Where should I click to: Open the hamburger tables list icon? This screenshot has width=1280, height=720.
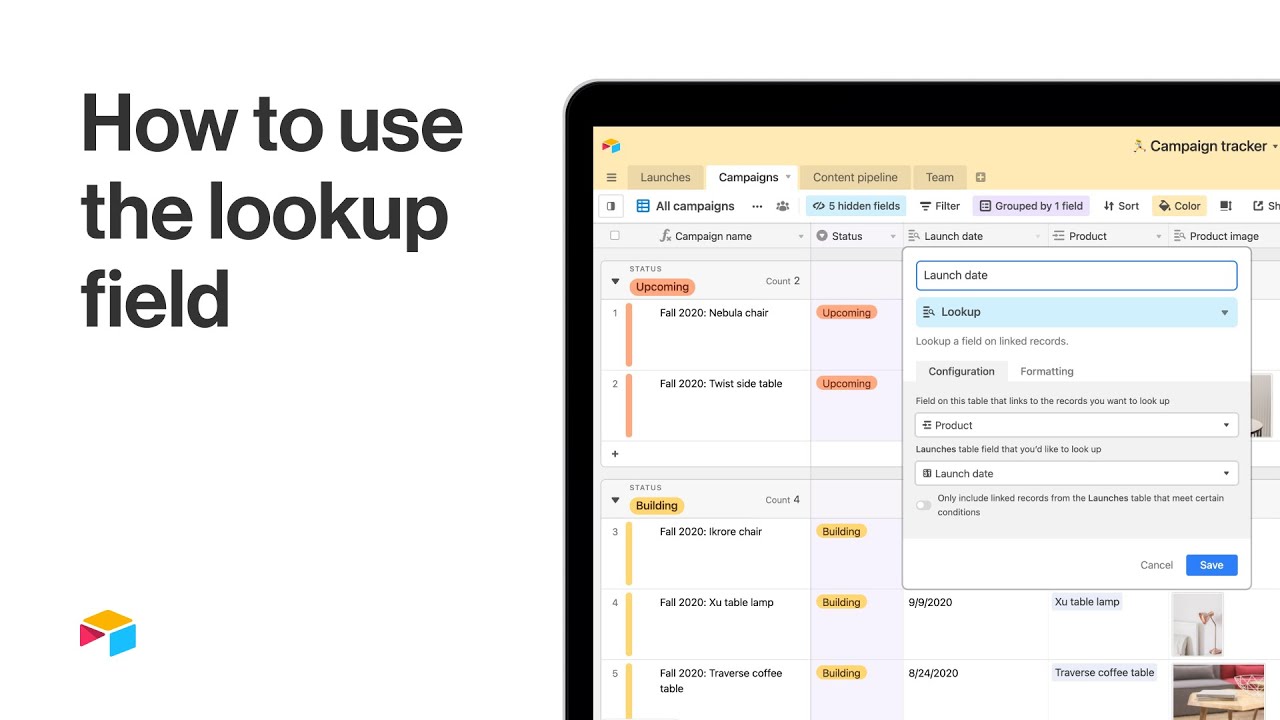(x=611, y=178)
